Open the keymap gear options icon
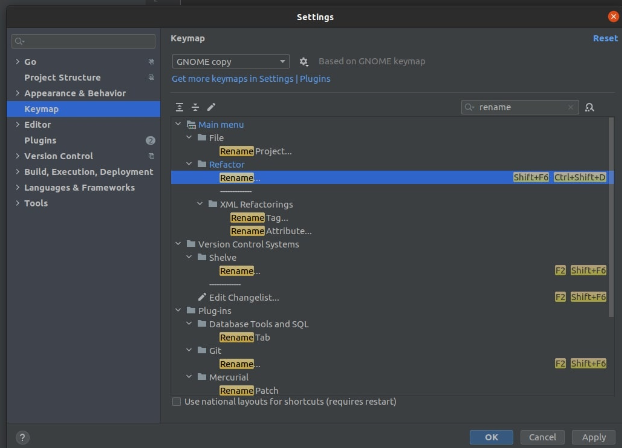Screen dimensions: 622x448 pos(304,62)
